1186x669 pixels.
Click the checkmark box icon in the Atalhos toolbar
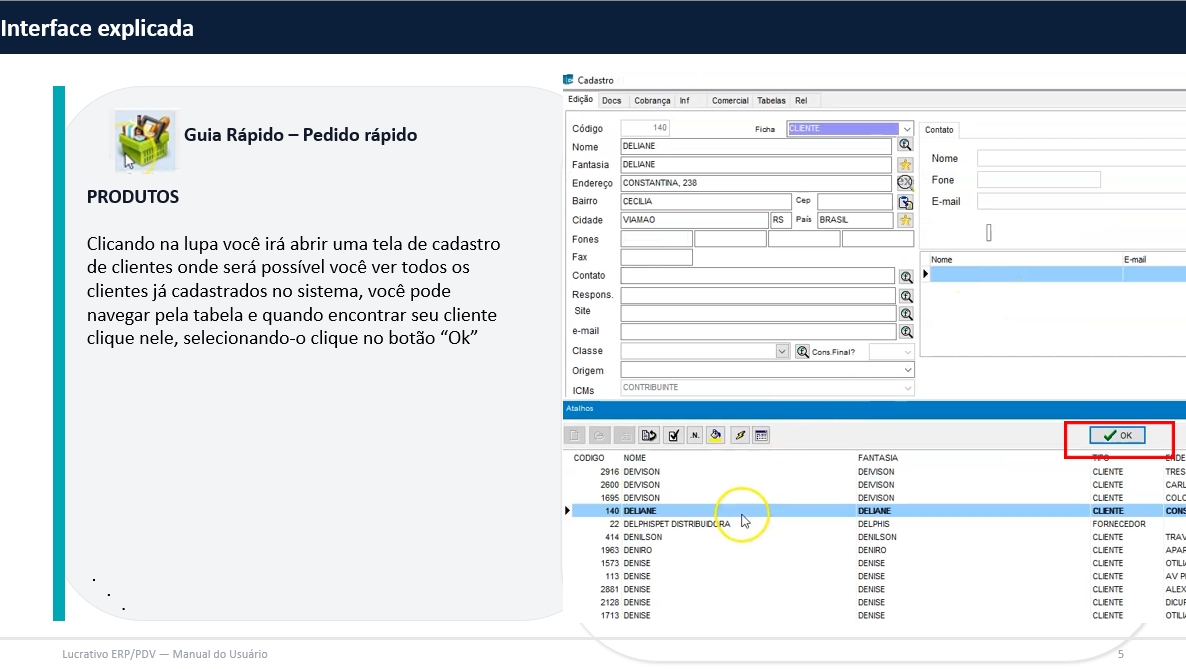[674, 435]
